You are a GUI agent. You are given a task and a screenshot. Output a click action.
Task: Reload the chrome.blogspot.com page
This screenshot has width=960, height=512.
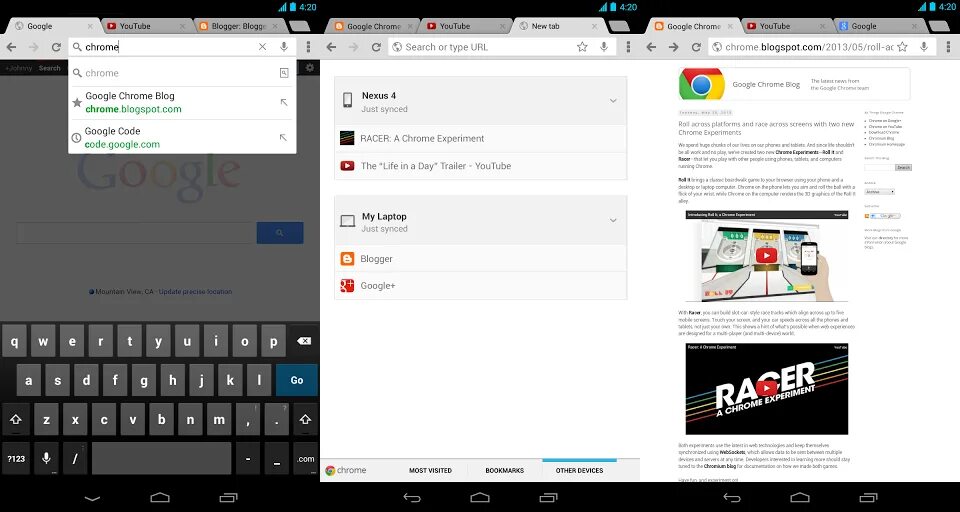[x=696, y=47]
